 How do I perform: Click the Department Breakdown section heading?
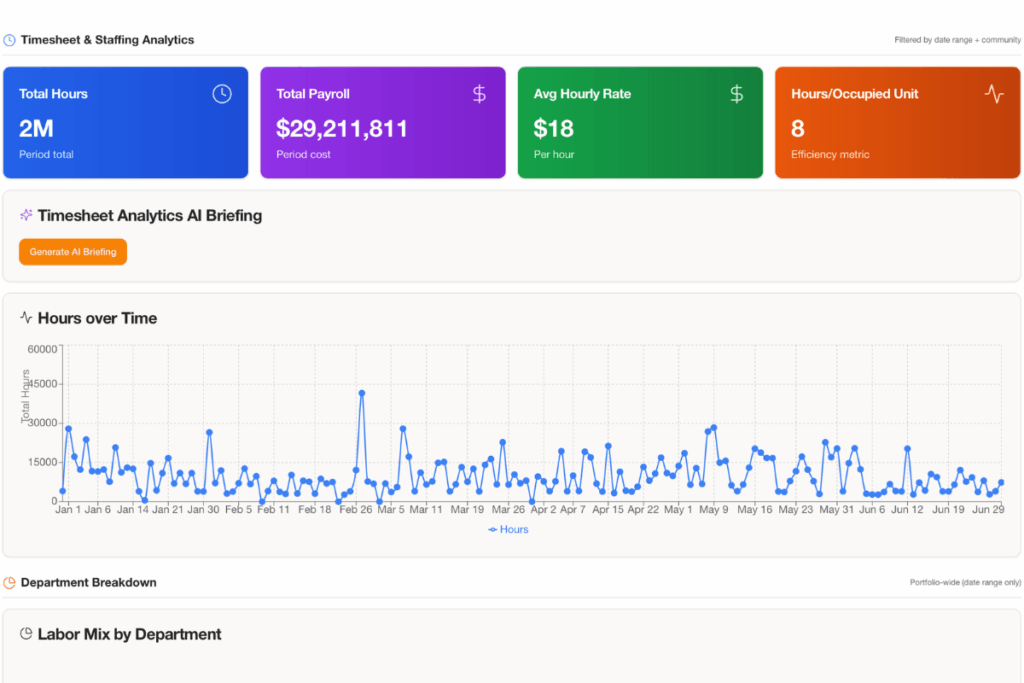coord(88,583)
